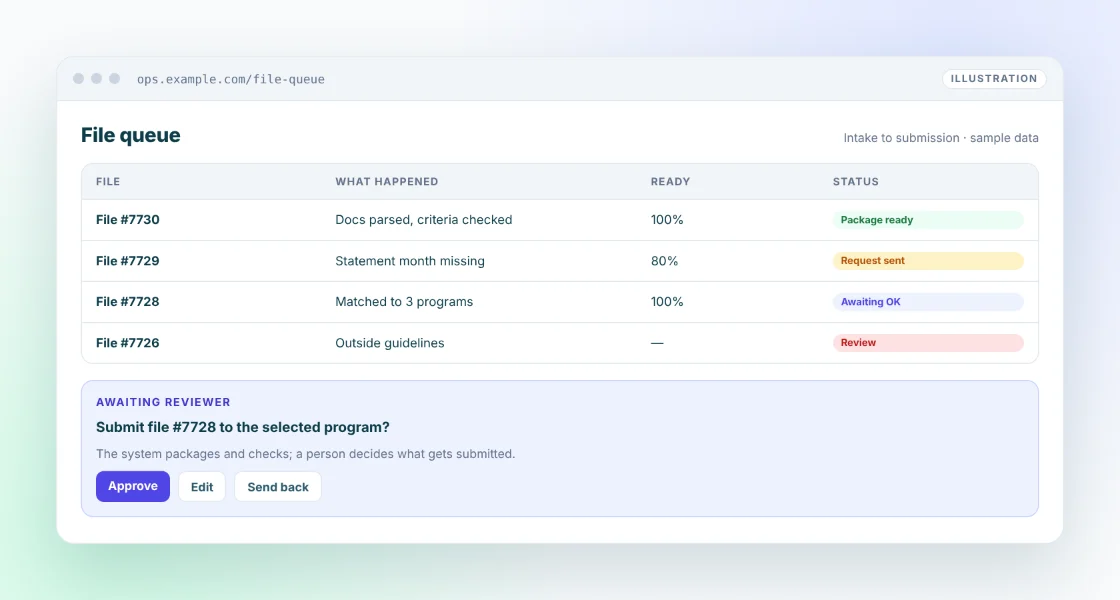The width and height of the screenshot is (1120, 600).
Task: Click the 80% ready value for File #7729
Action: point(664,261)
